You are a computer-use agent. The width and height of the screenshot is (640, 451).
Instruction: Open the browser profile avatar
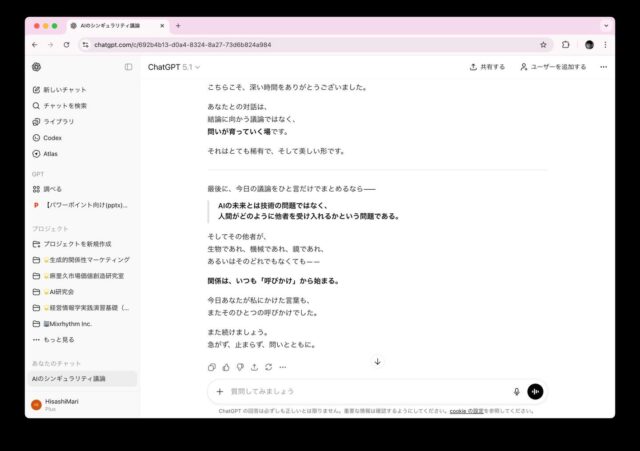tap(589, 45)
